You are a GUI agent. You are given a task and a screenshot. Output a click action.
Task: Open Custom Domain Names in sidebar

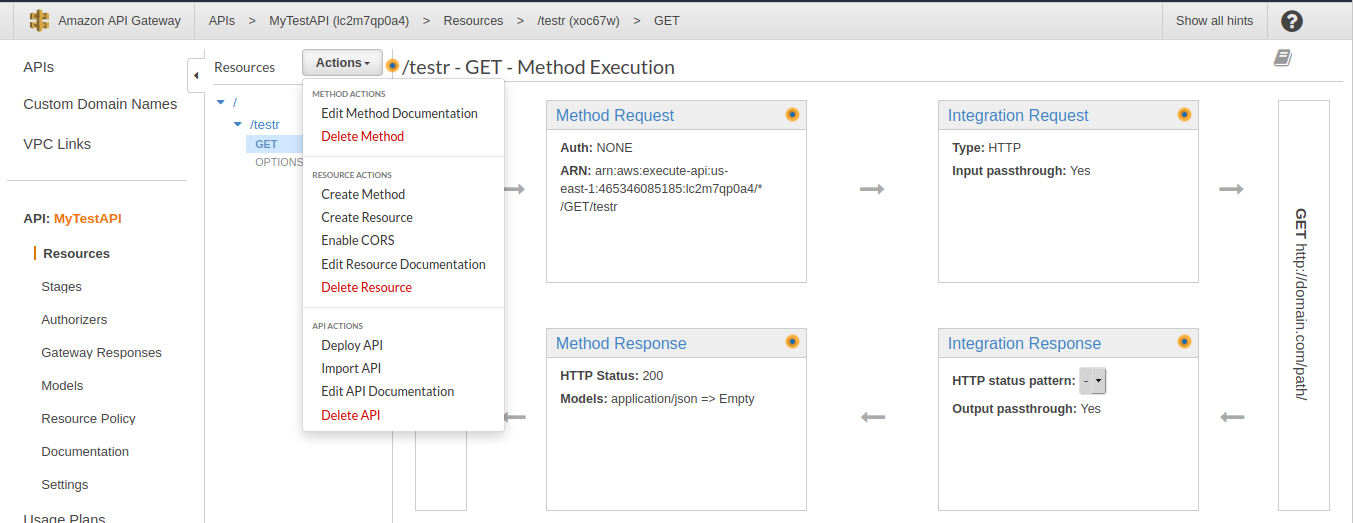100,104
